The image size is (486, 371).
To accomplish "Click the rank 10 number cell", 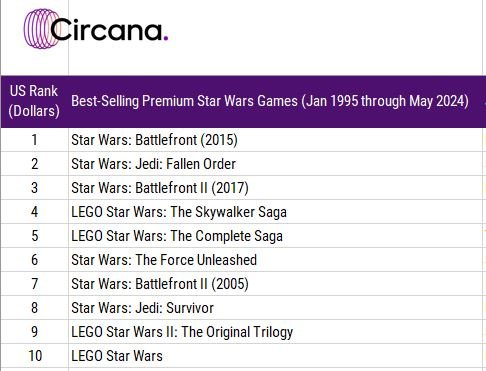I will 34,356.
